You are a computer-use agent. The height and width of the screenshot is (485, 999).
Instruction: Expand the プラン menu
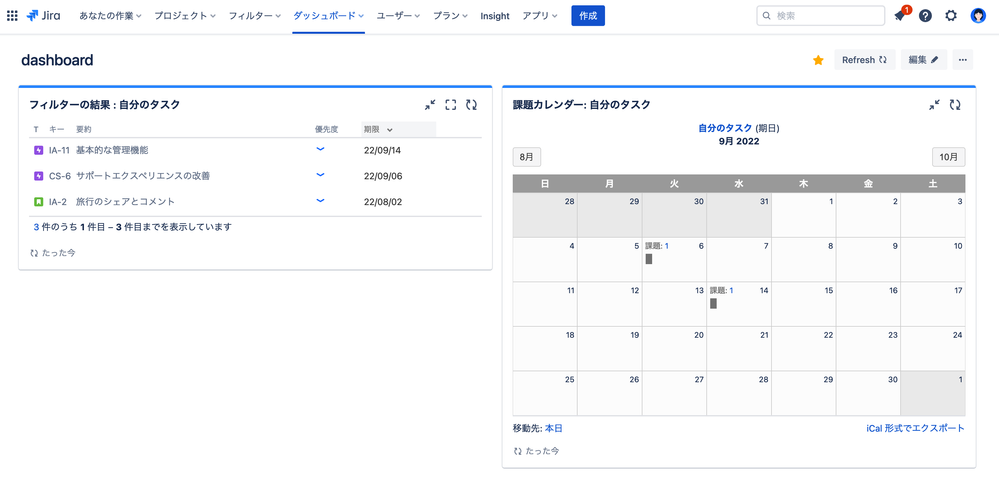click(450, 16)
